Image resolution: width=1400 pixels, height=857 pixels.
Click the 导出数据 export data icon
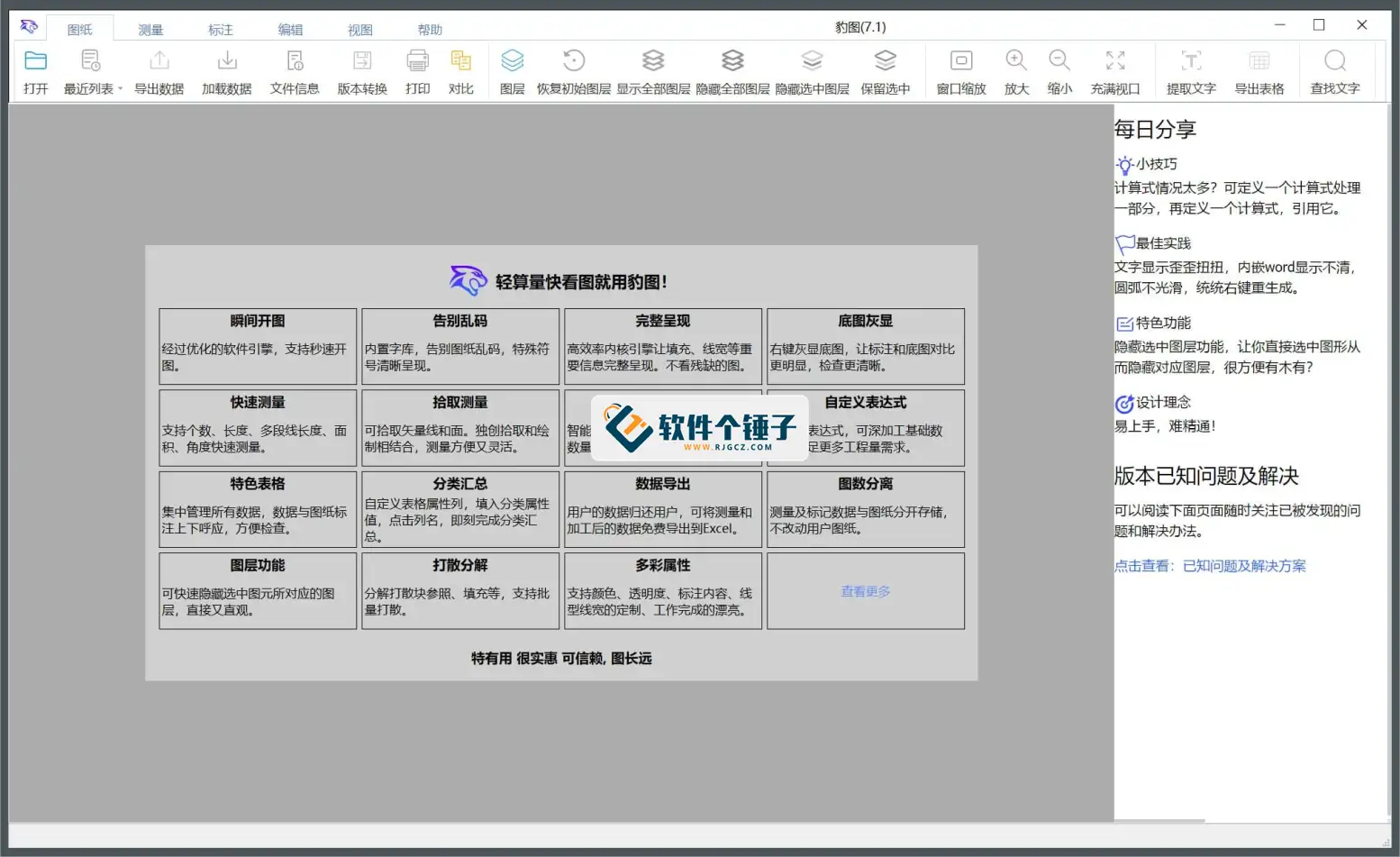click(x=159, y=70)
